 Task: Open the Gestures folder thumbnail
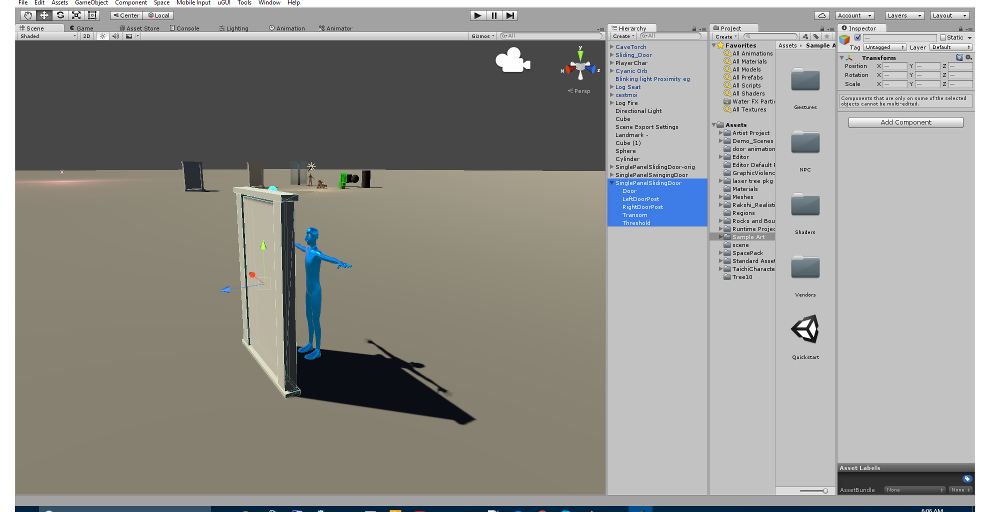805,80
